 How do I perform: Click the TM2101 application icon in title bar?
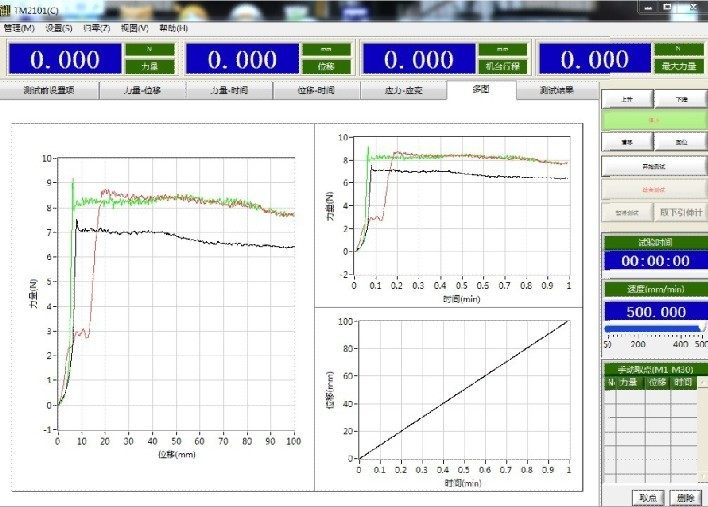click(x=6, y=9)
